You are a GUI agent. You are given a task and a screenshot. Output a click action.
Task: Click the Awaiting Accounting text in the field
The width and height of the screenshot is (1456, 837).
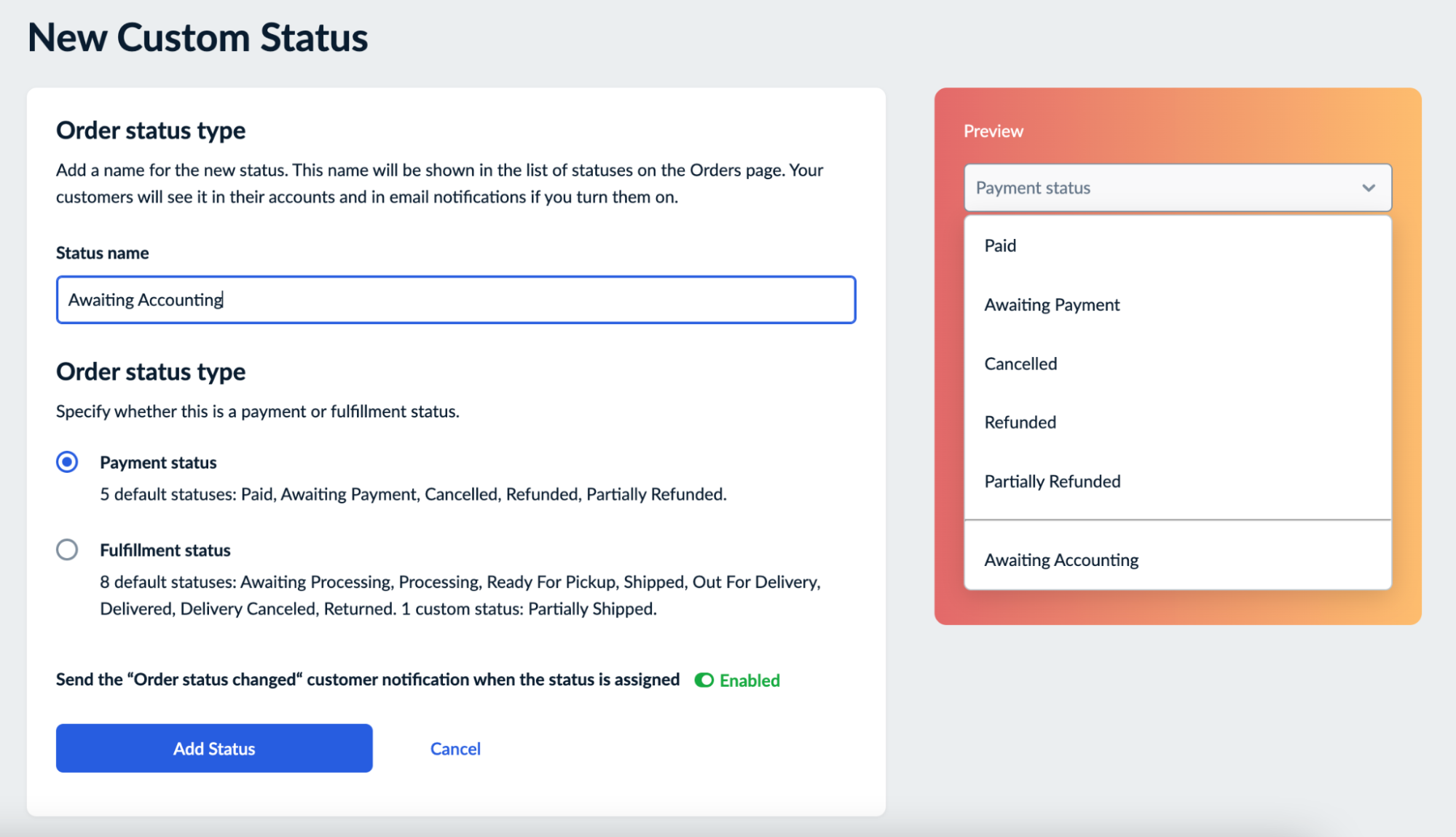point(144,299)
